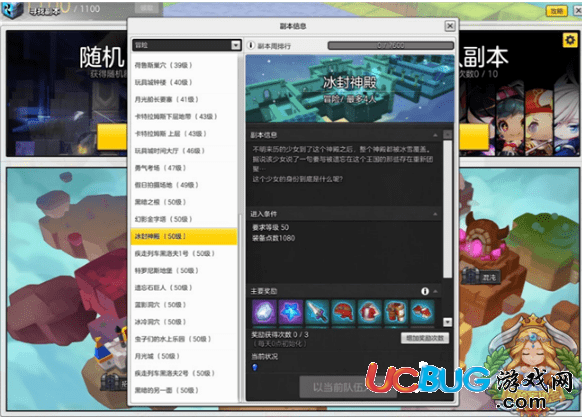Select 月光船长要塞（41级）in list
Screen dimensions: 582x417
tap(184, 100)
